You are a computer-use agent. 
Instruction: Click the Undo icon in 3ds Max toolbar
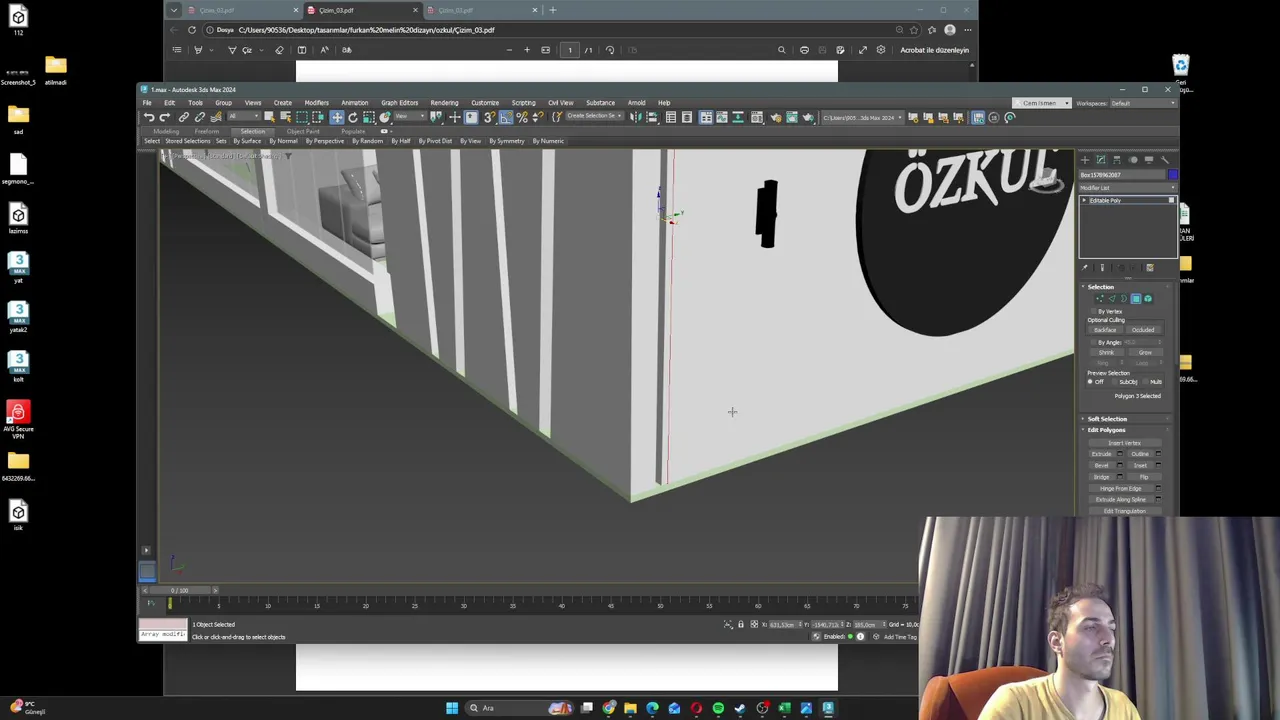[x=148, y=117]
